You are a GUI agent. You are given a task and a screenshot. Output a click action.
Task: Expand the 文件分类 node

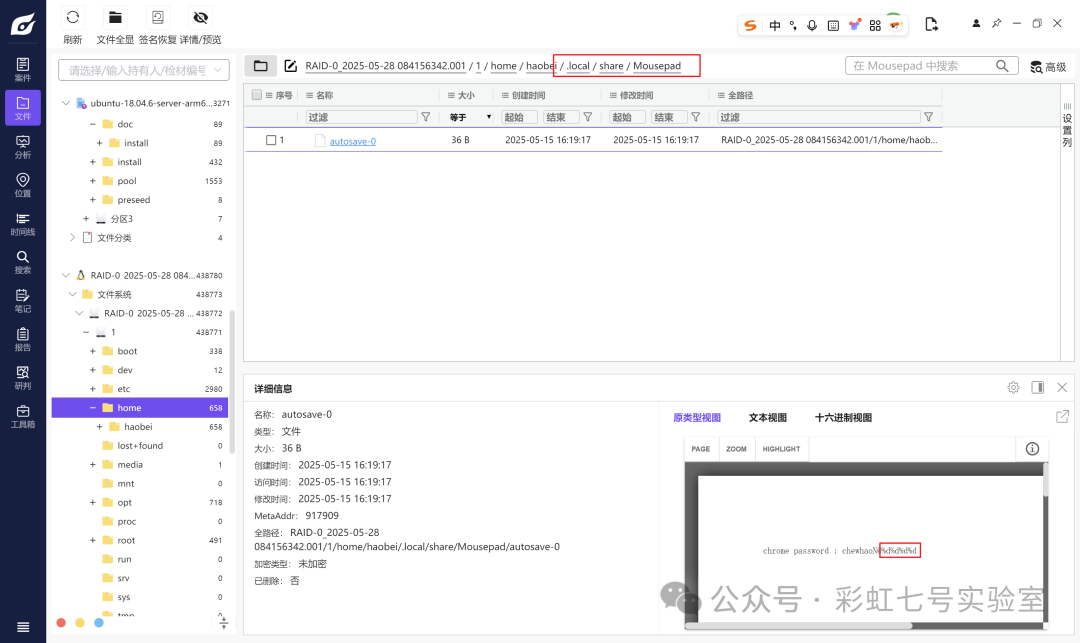point(72,238)
